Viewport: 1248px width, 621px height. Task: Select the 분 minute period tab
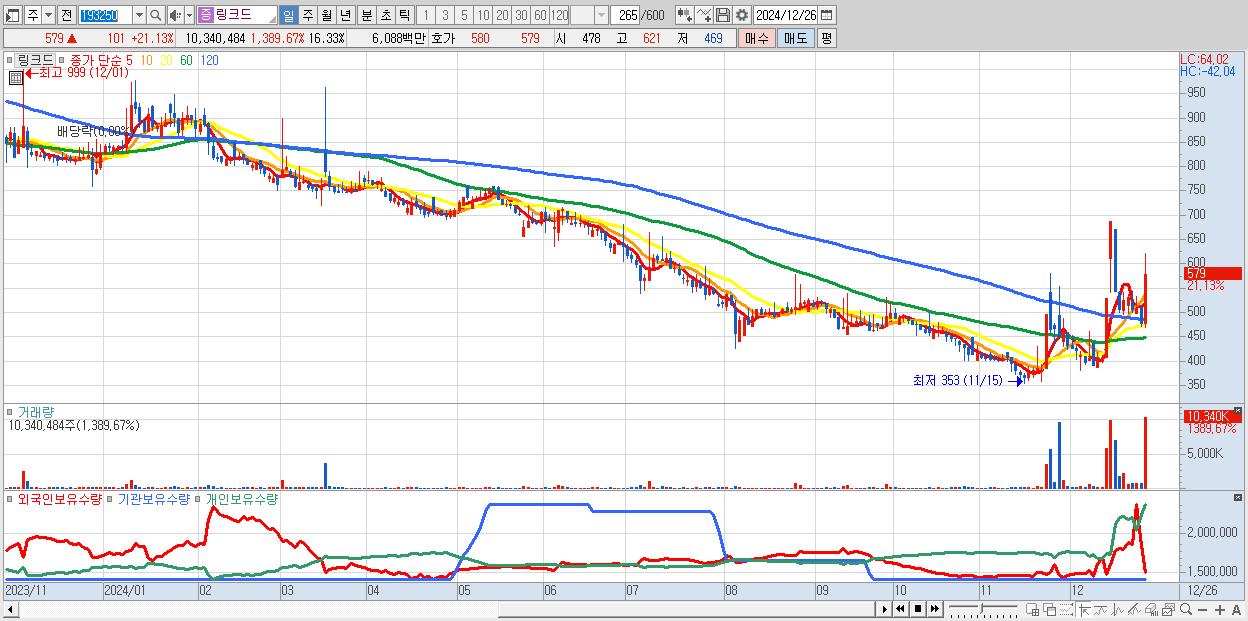tap(366, 16)
